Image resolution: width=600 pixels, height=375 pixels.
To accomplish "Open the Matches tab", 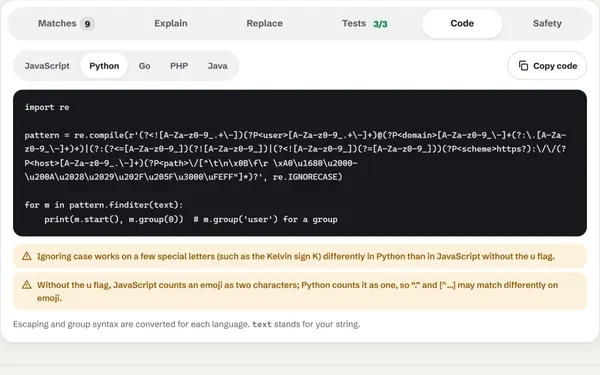I will coord(66,24).
